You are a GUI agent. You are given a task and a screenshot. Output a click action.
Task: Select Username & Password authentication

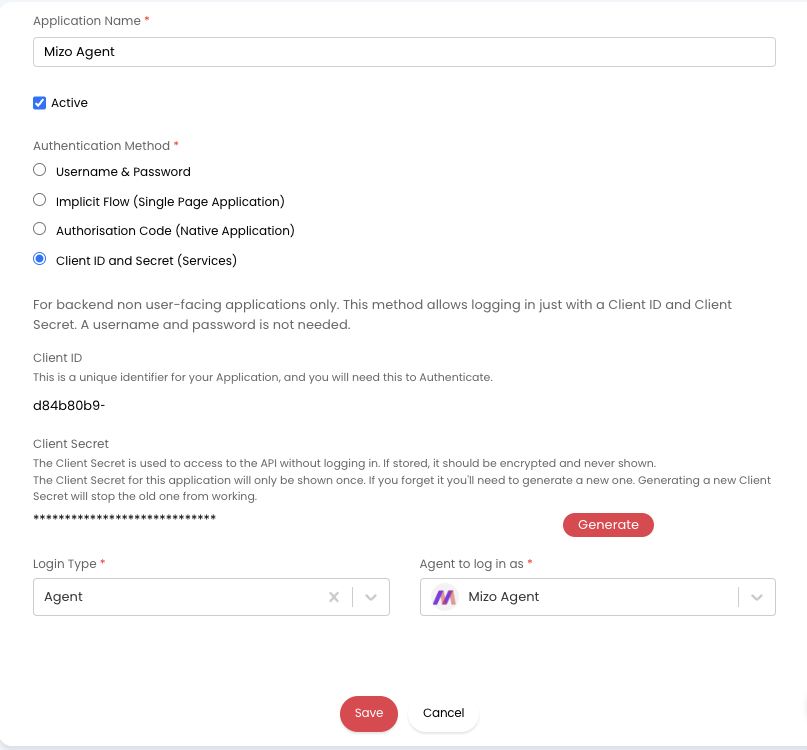(40, 170)
